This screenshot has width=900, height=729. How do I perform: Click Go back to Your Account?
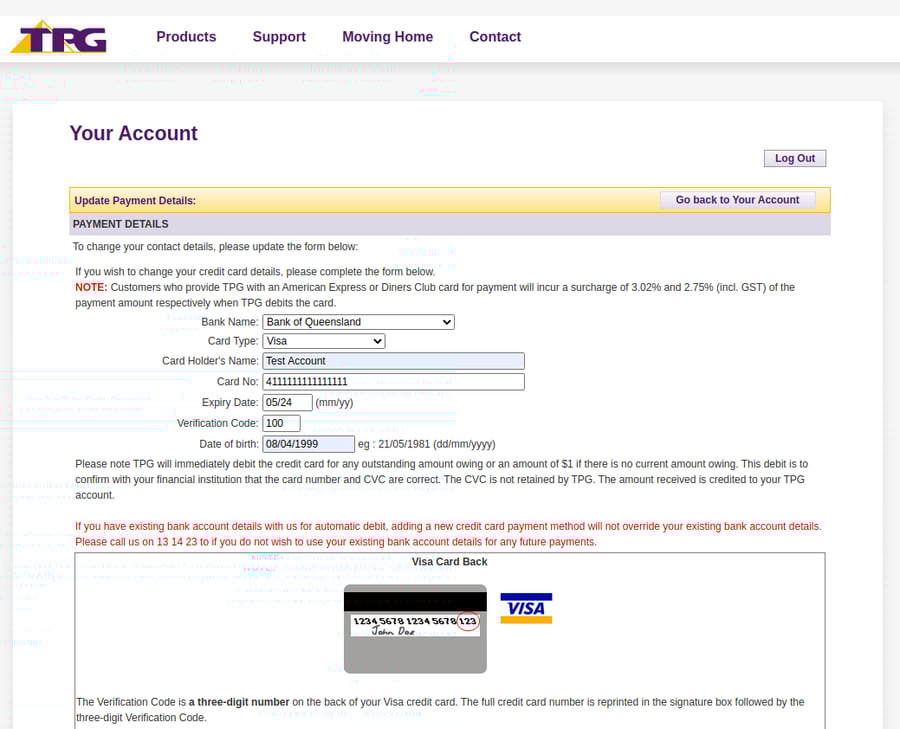coord(737,199)
